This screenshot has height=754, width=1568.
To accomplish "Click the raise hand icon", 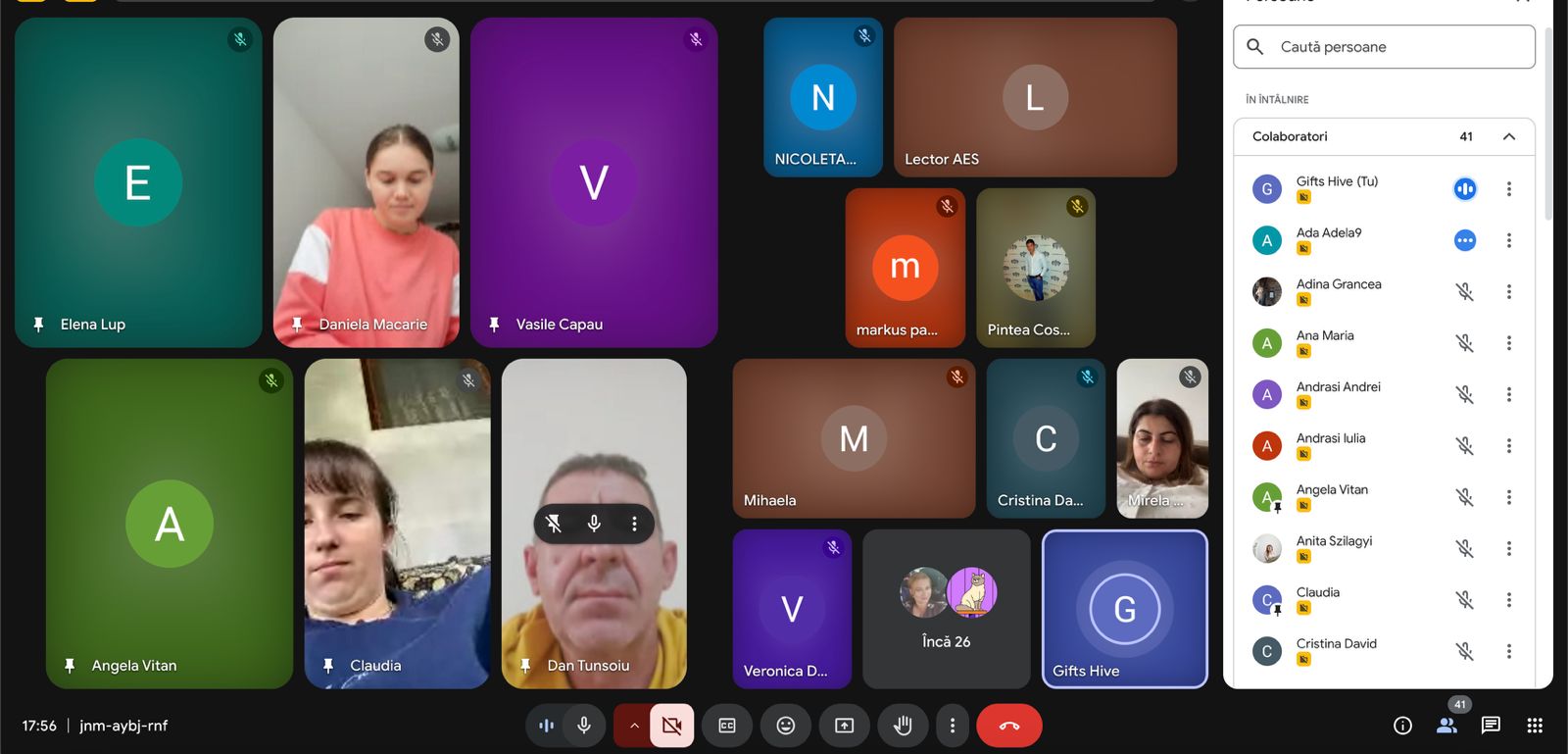I will click(x=903, y=726).
